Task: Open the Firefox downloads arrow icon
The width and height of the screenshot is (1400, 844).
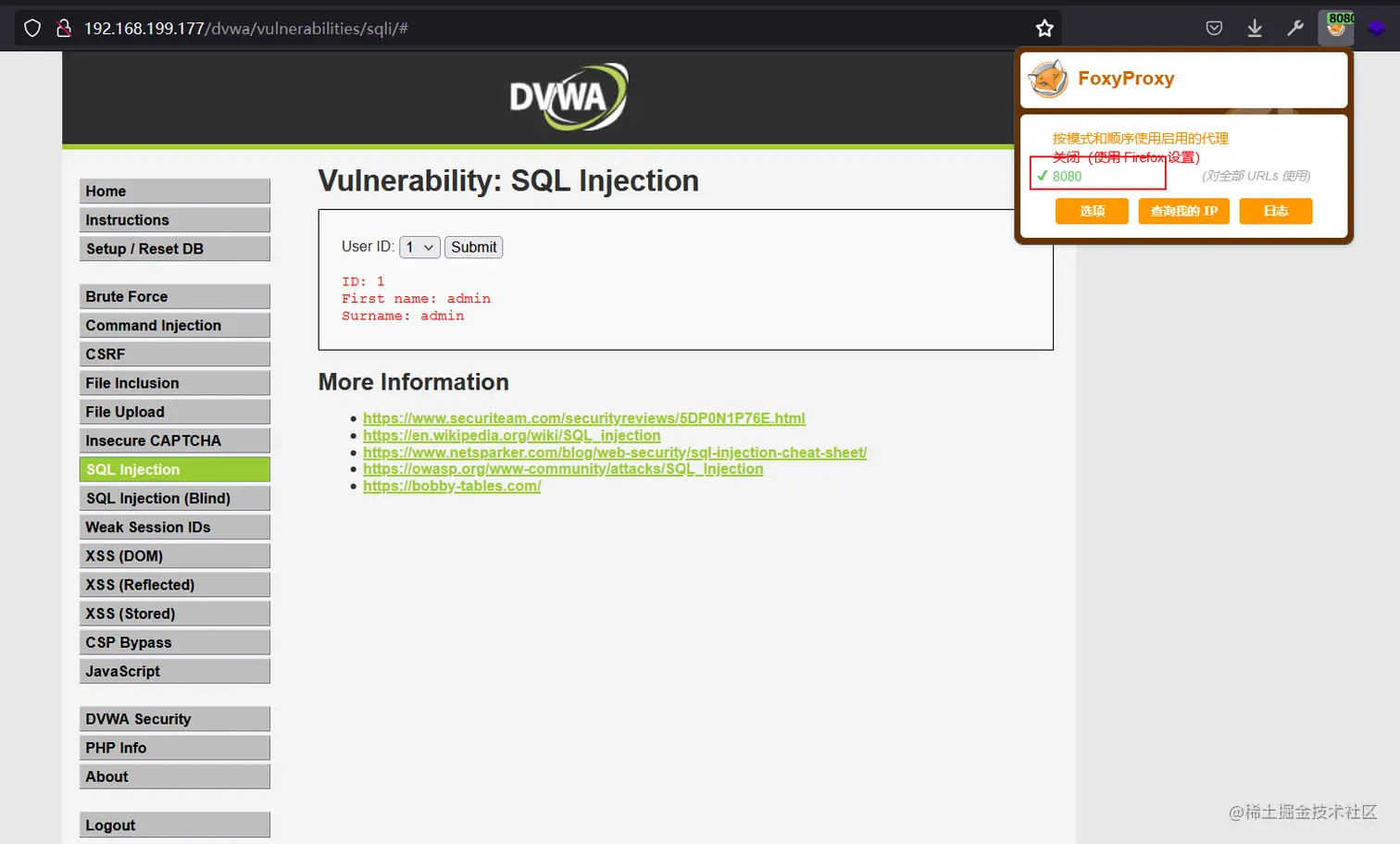Action: [x=1255, y=29]
